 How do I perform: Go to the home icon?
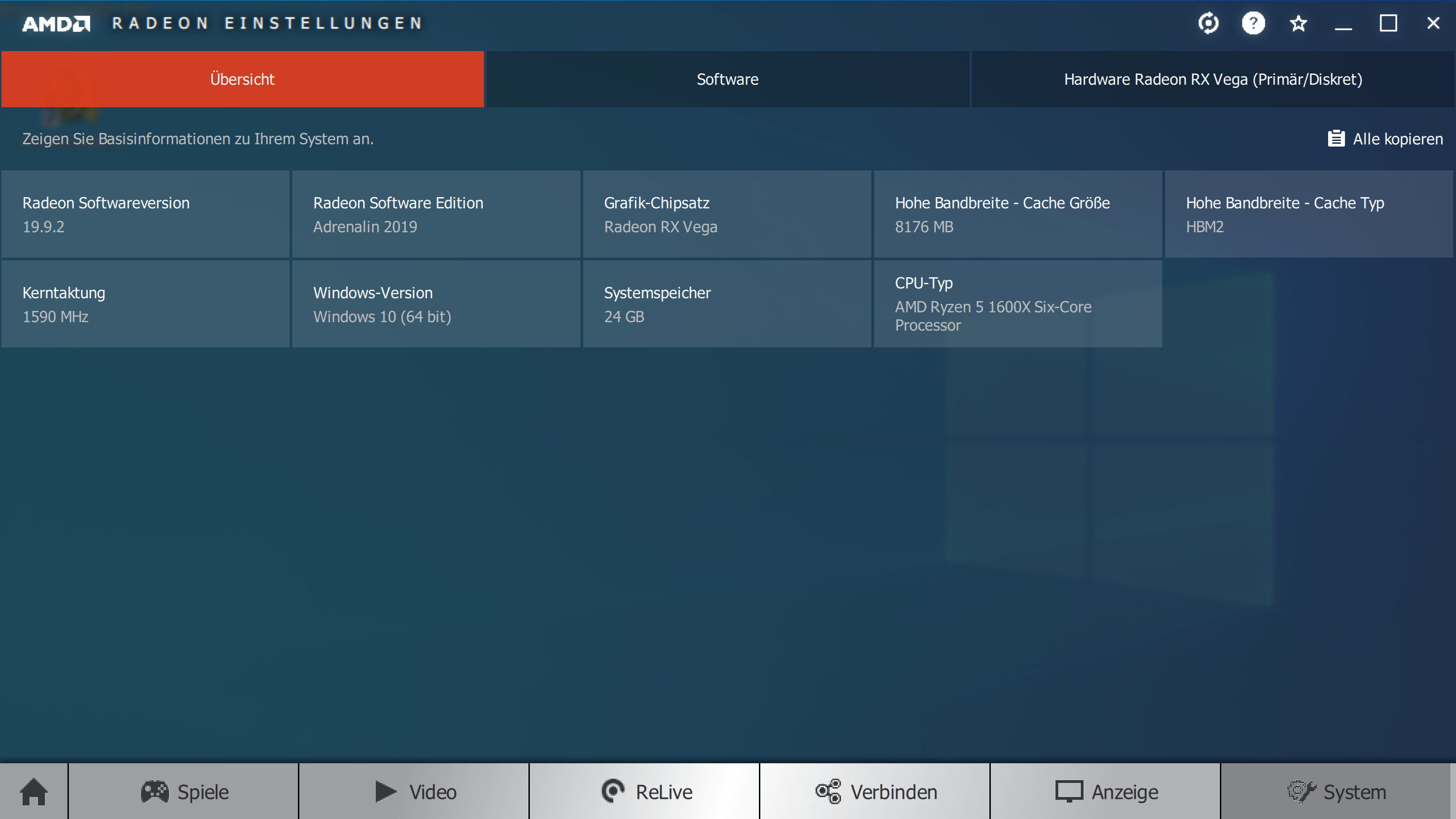point(33,791)
